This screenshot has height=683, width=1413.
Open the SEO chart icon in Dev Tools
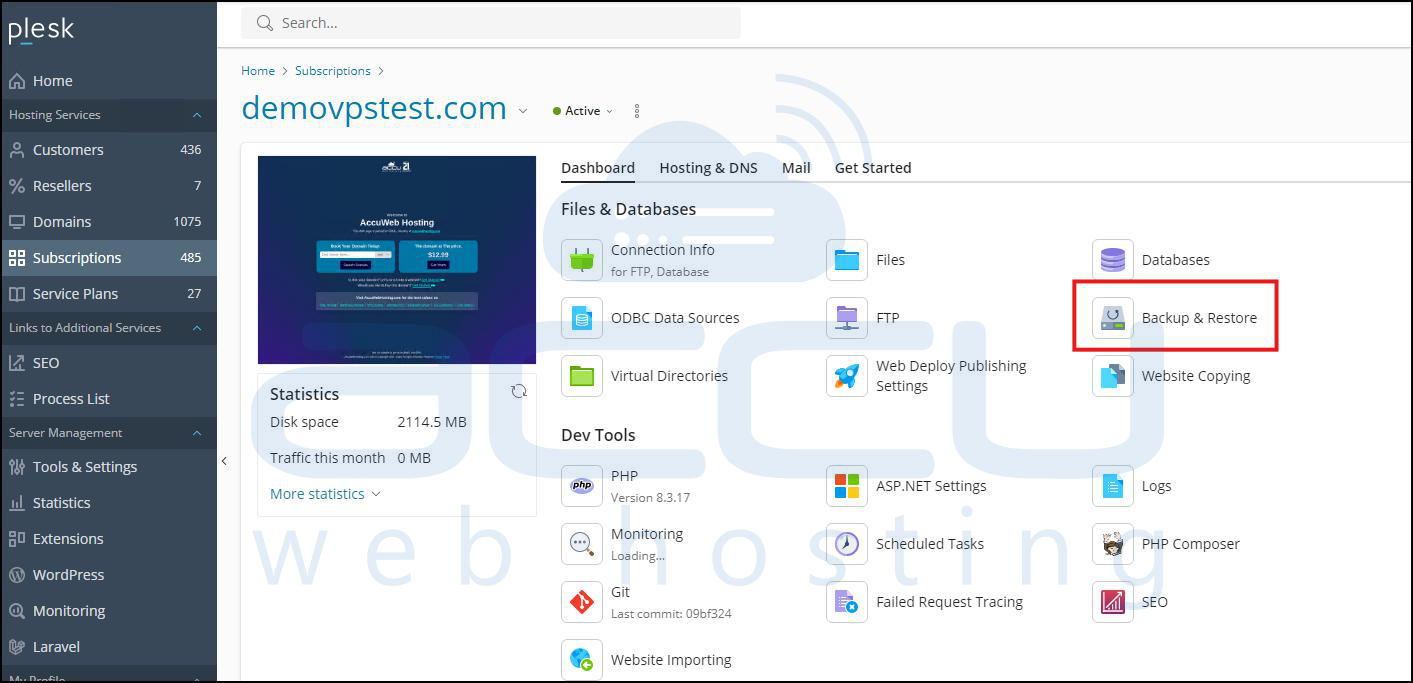click(x=1113, y=602)
